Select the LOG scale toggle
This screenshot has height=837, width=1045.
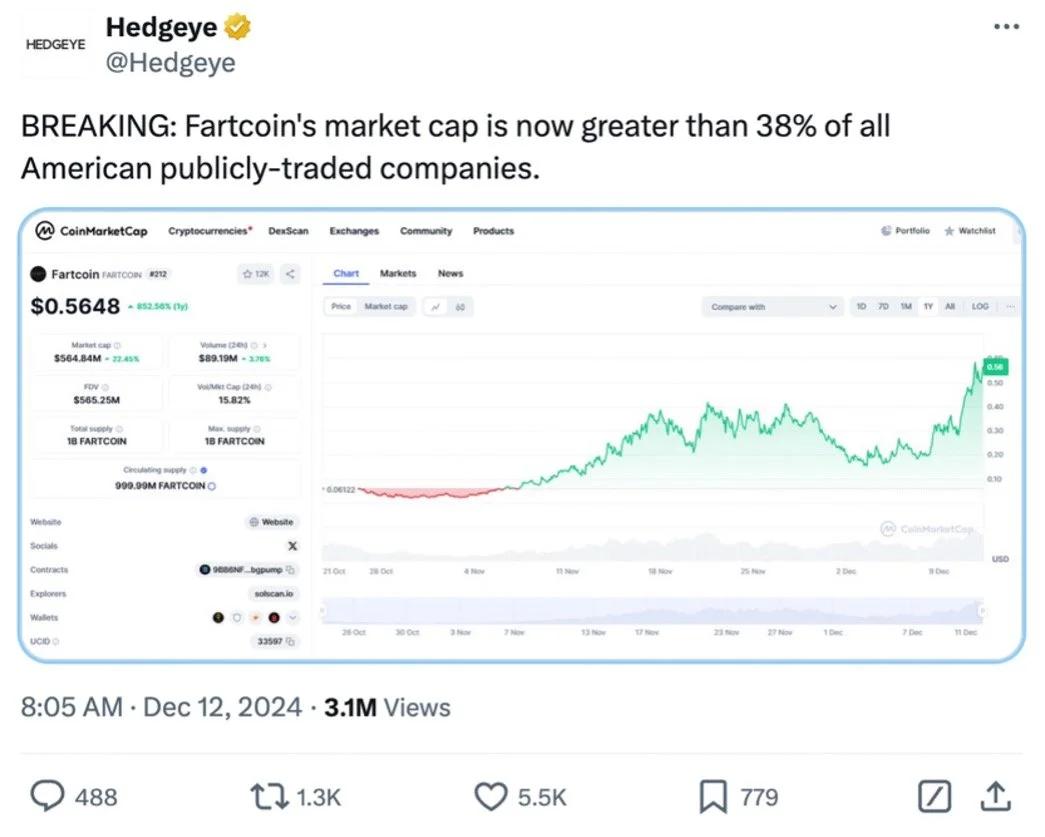[x=980, y=307]
